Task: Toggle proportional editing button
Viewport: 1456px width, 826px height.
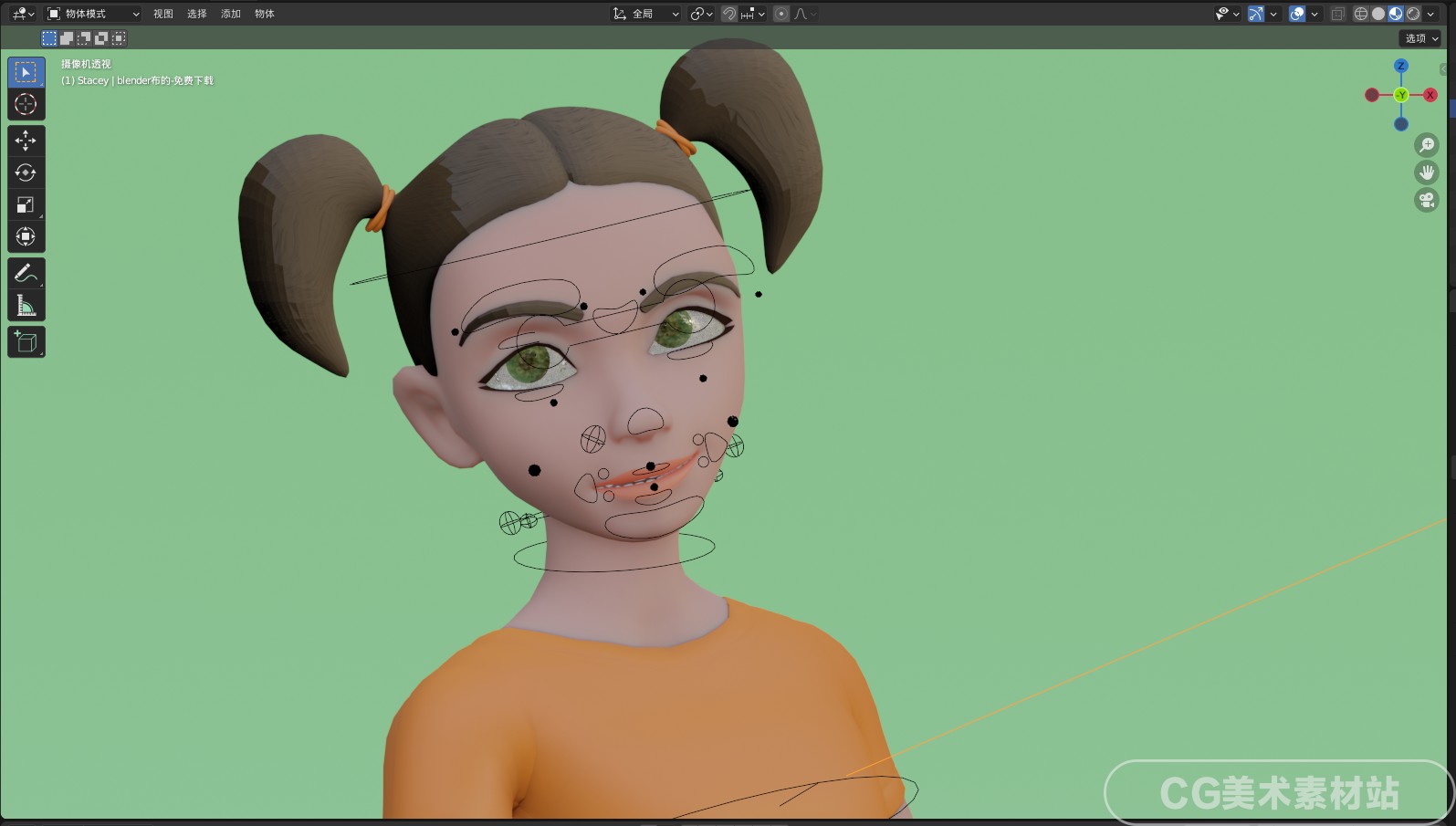Action: [781, 14]
